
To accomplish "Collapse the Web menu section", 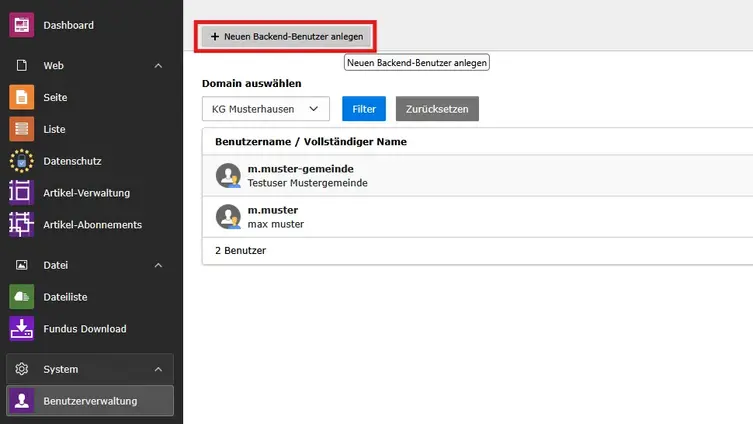I will coord(158,66).
